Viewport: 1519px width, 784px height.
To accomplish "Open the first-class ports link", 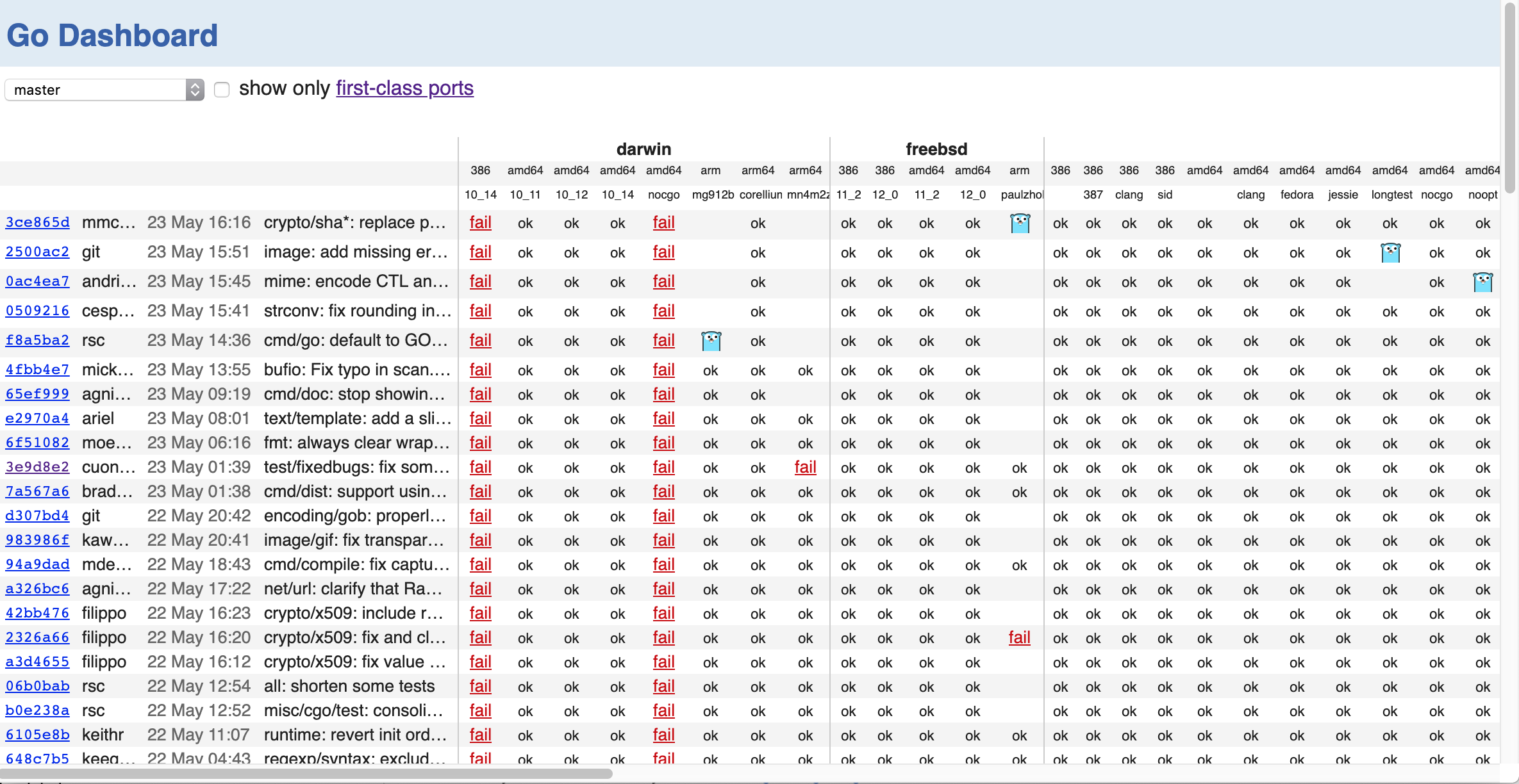I will tap(404, 88).
